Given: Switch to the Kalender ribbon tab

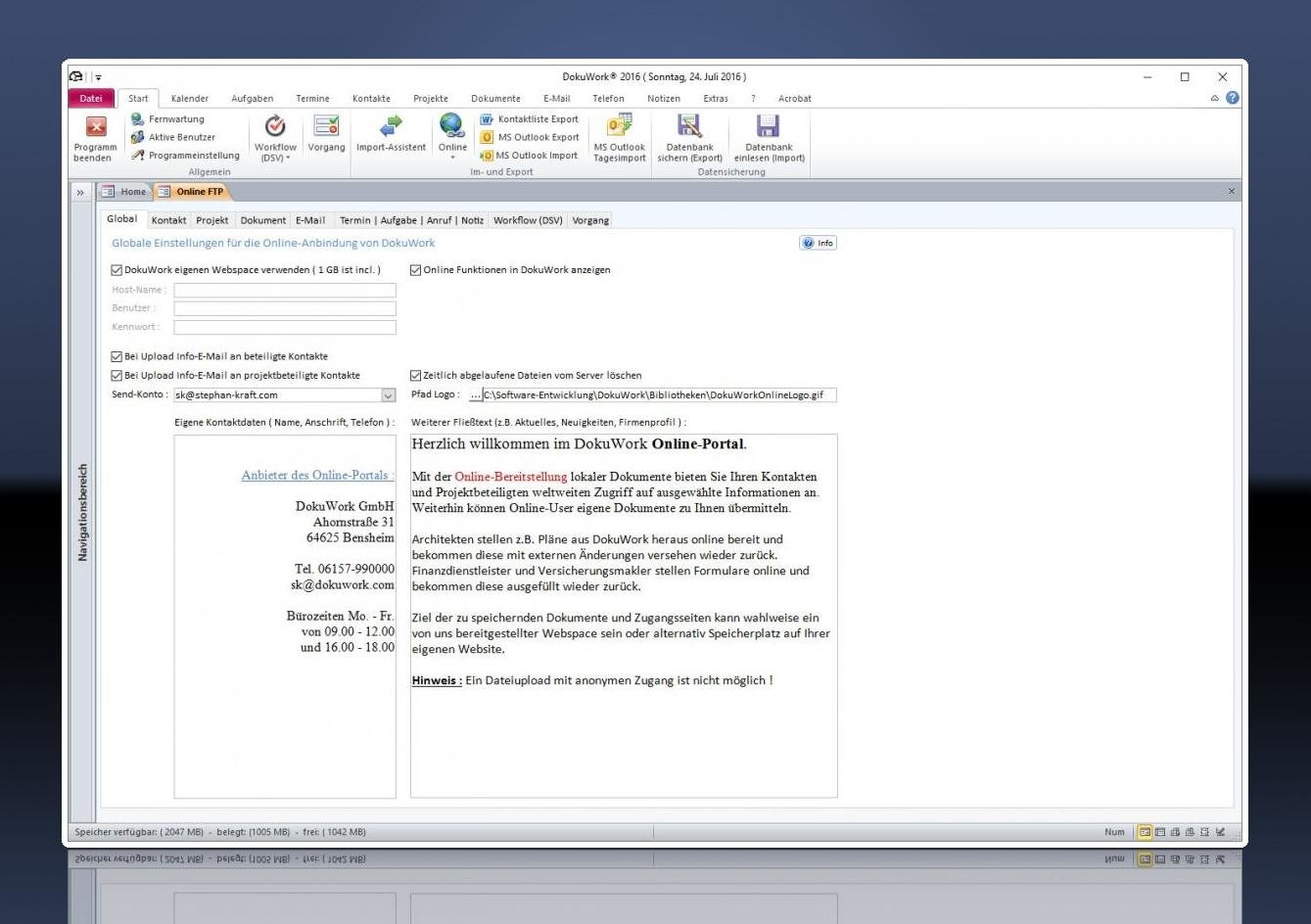Looking at the screenshot, I should 190,98.
